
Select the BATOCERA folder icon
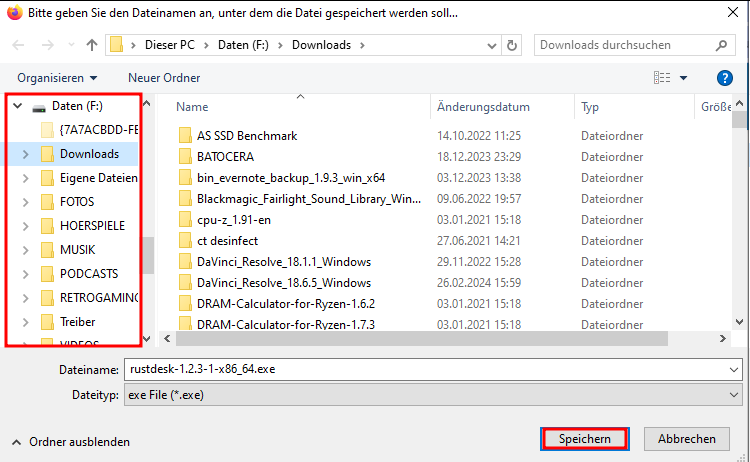(184, 157)
